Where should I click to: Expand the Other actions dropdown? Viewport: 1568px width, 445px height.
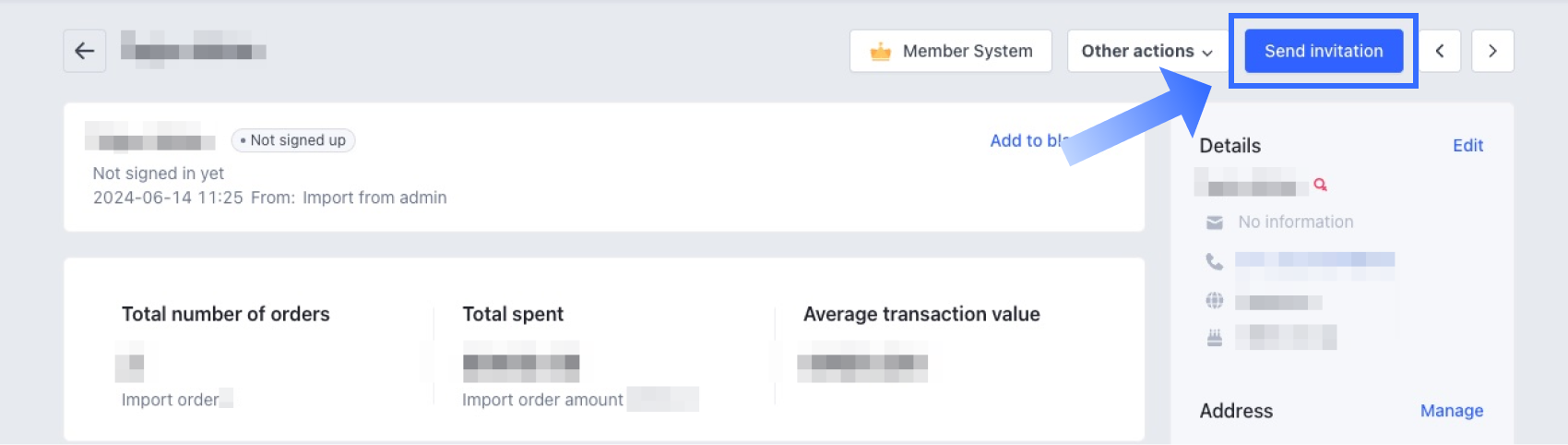tap(1146, 51)
